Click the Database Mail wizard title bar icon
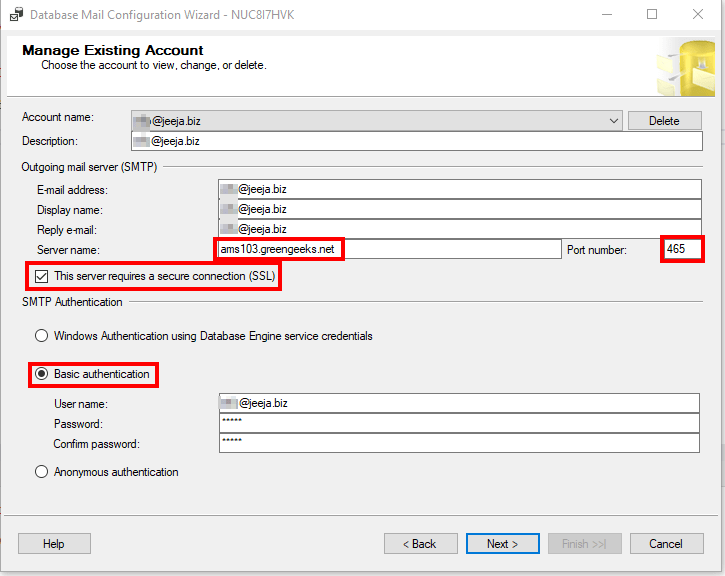The image size is (725, 576). point(17,14)
